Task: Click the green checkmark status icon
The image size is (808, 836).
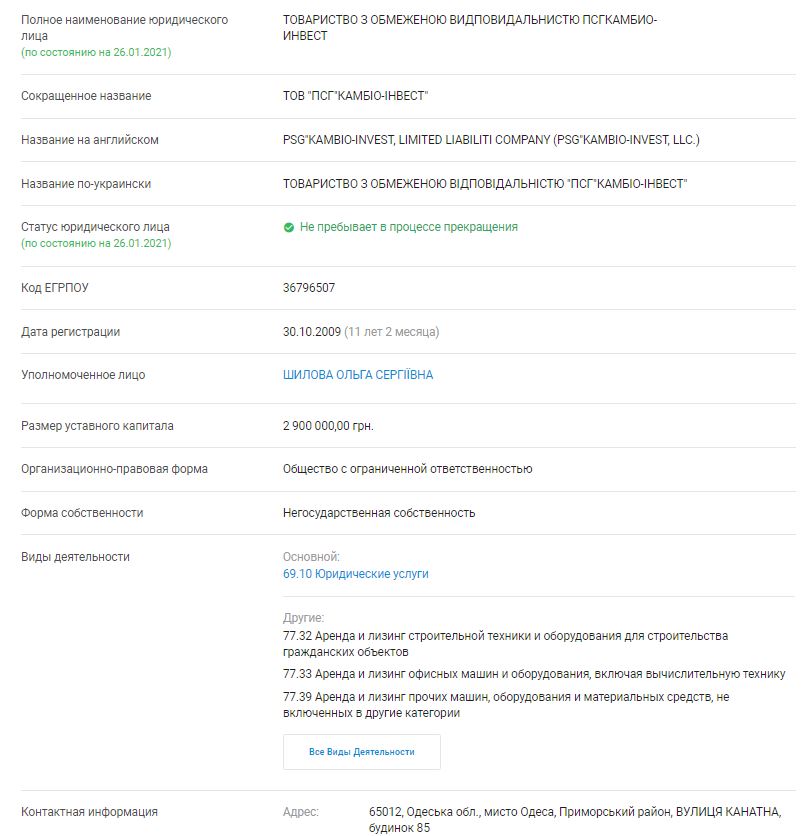Action: (x=289, y=228)
